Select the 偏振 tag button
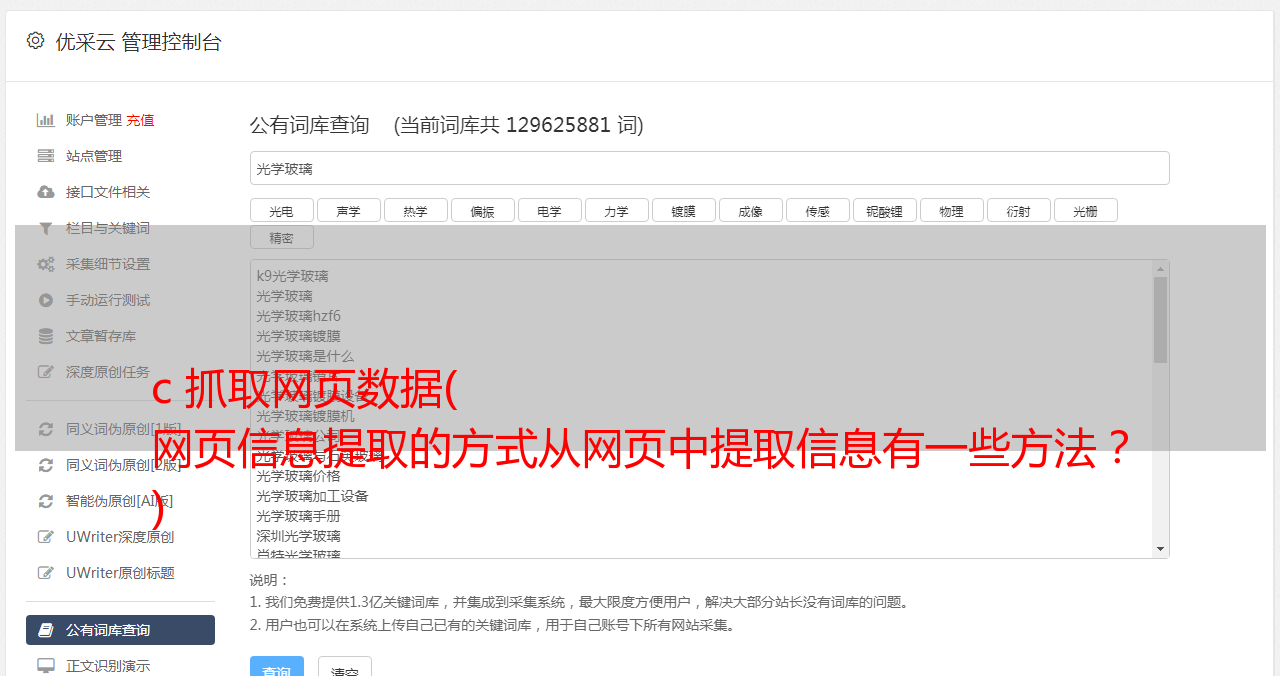This screenshot has width=1280, height=676. [482, 210]
